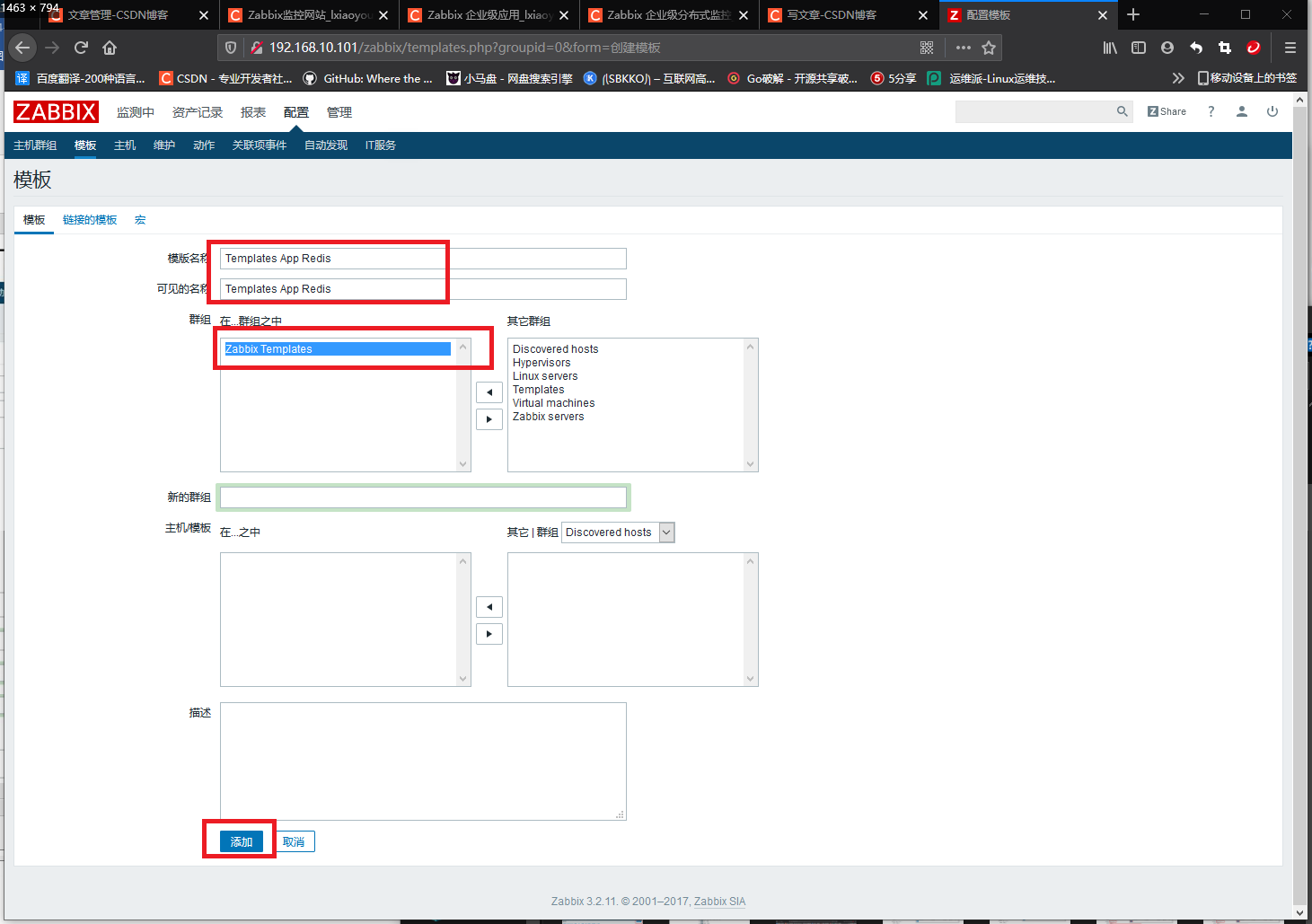Select Zabbix servers in other groups
The height and width of the screenshot is (924, 1312).
click(x=548, y=417)
